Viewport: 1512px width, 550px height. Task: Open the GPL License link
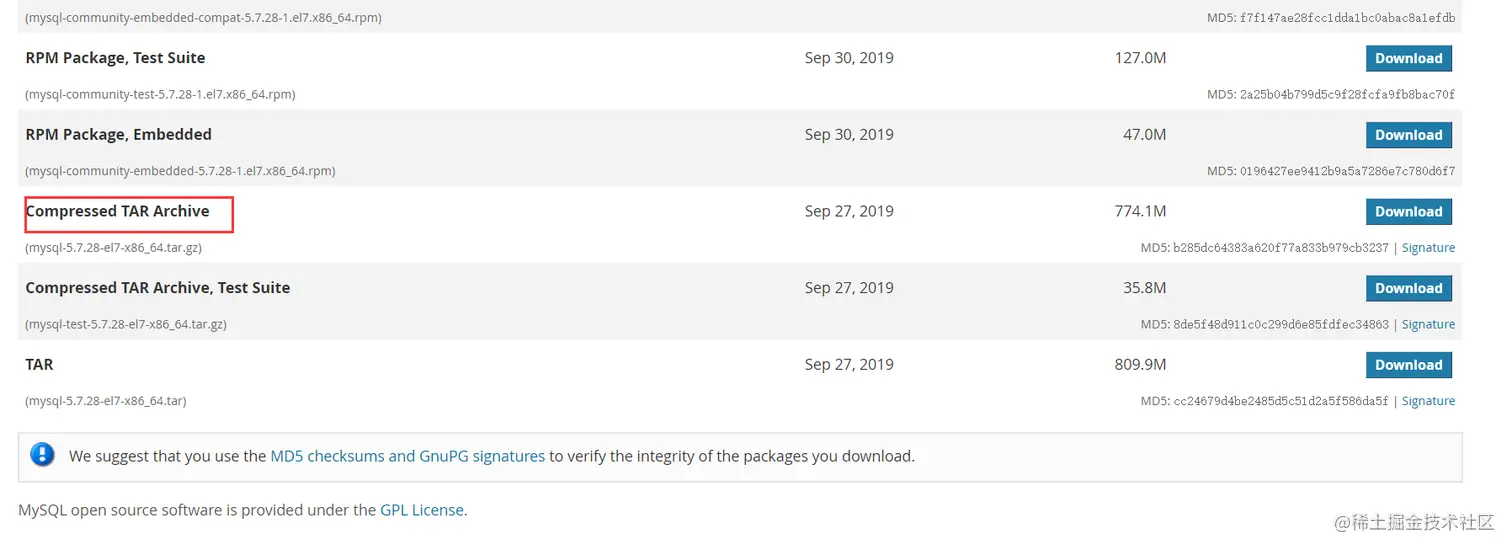[421, 510]
